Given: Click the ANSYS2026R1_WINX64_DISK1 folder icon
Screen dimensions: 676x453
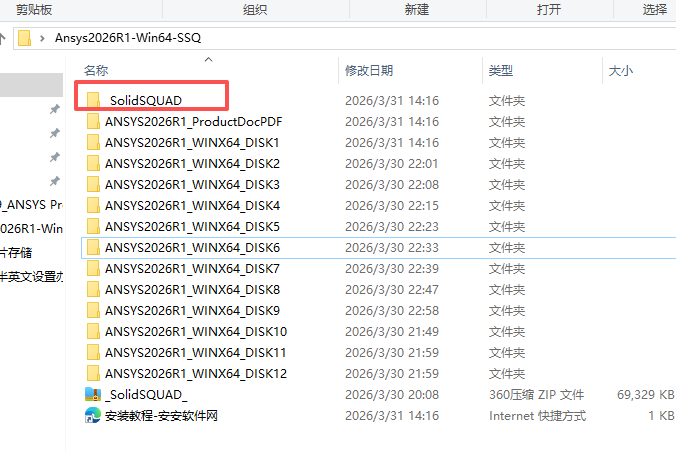Looking at the screenshot, I should [x=93, y=142].
